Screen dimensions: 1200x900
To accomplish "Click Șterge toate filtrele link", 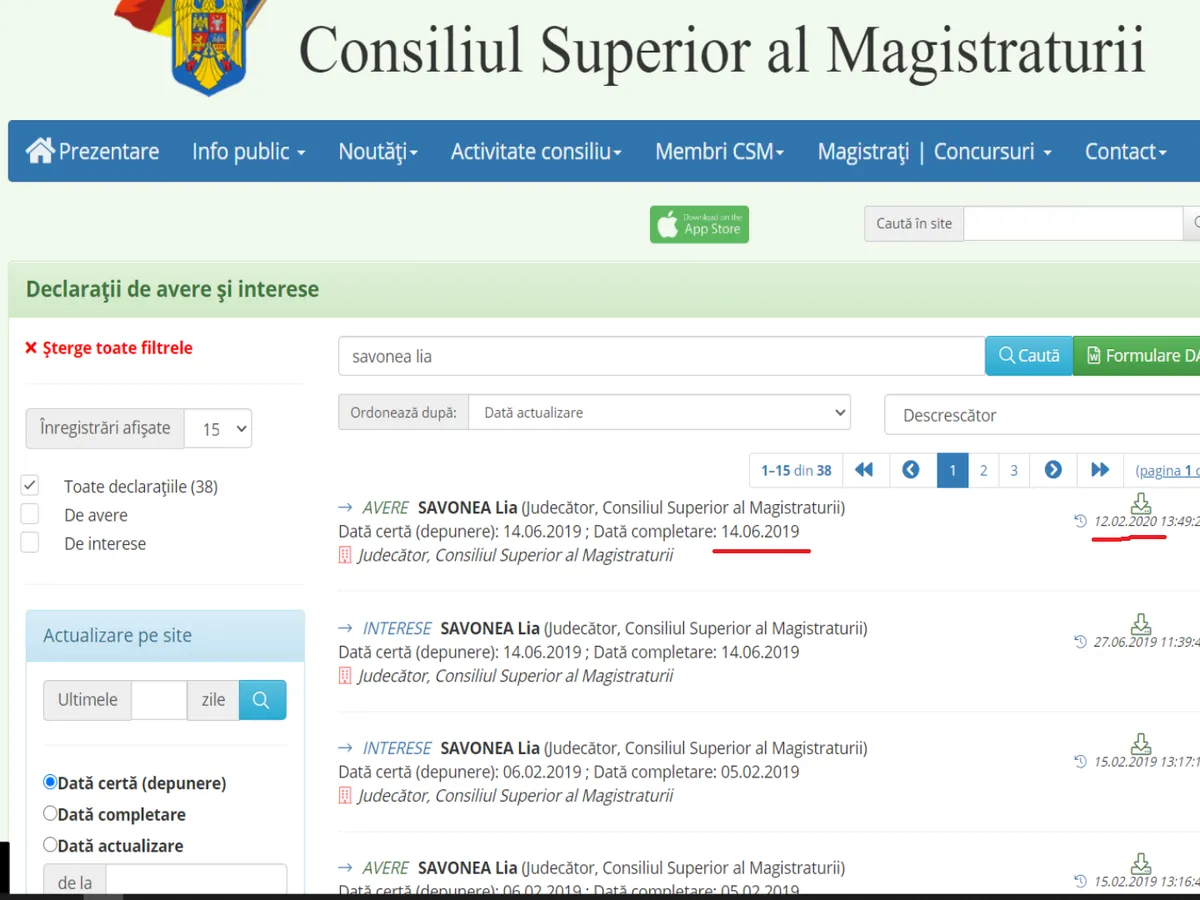I will 108,348.
